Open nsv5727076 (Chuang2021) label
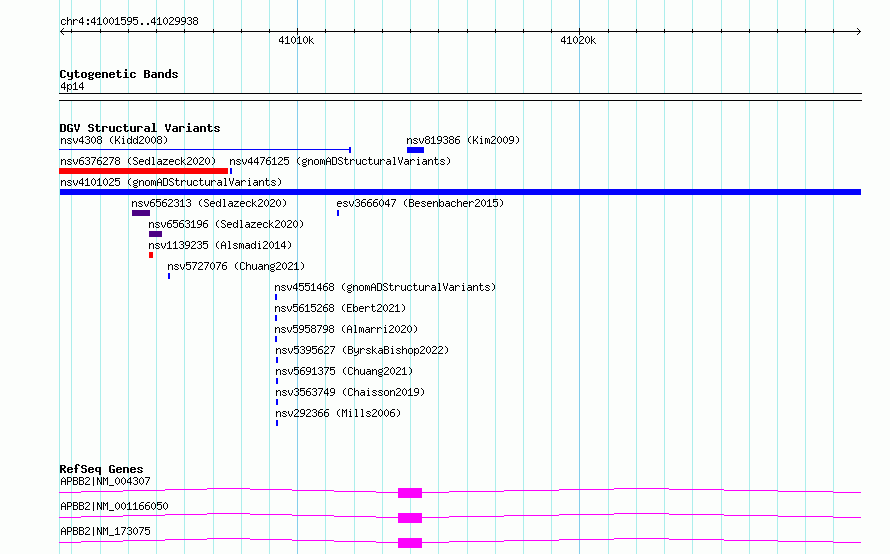 (x=236, y=266)
